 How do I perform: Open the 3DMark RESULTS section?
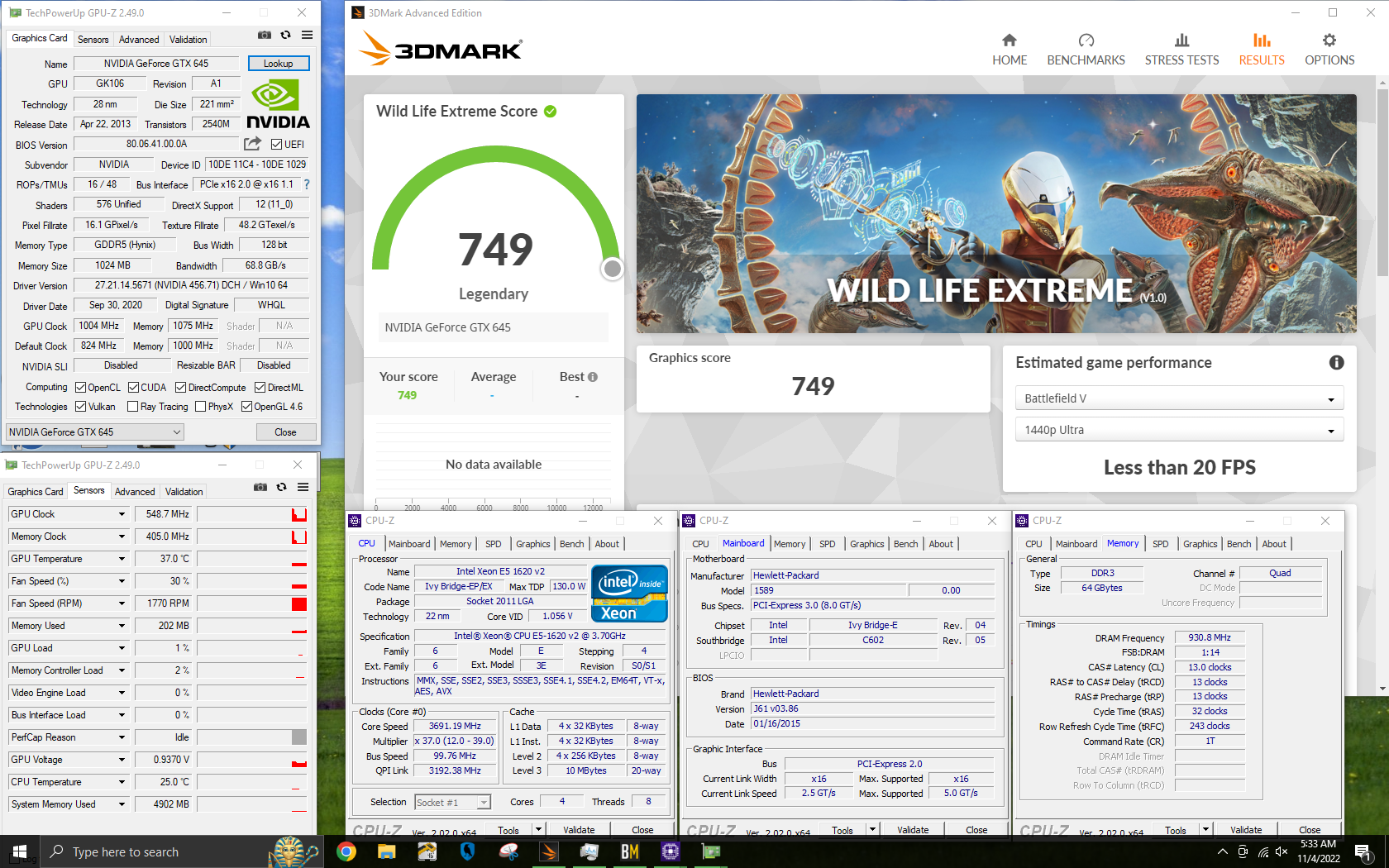1262,50
